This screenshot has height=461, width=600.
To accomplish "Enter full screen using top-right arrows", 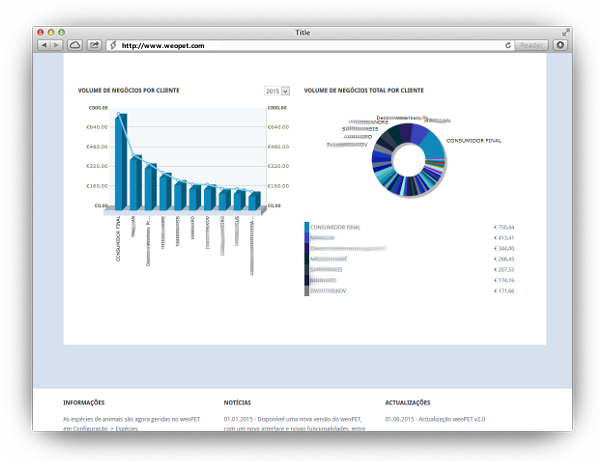I will coord(565,32).
